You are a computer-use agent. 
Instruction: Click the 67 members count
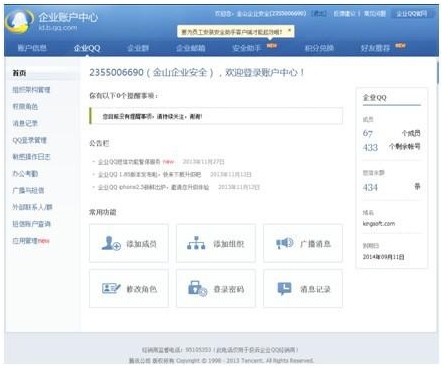click(368, 133)
